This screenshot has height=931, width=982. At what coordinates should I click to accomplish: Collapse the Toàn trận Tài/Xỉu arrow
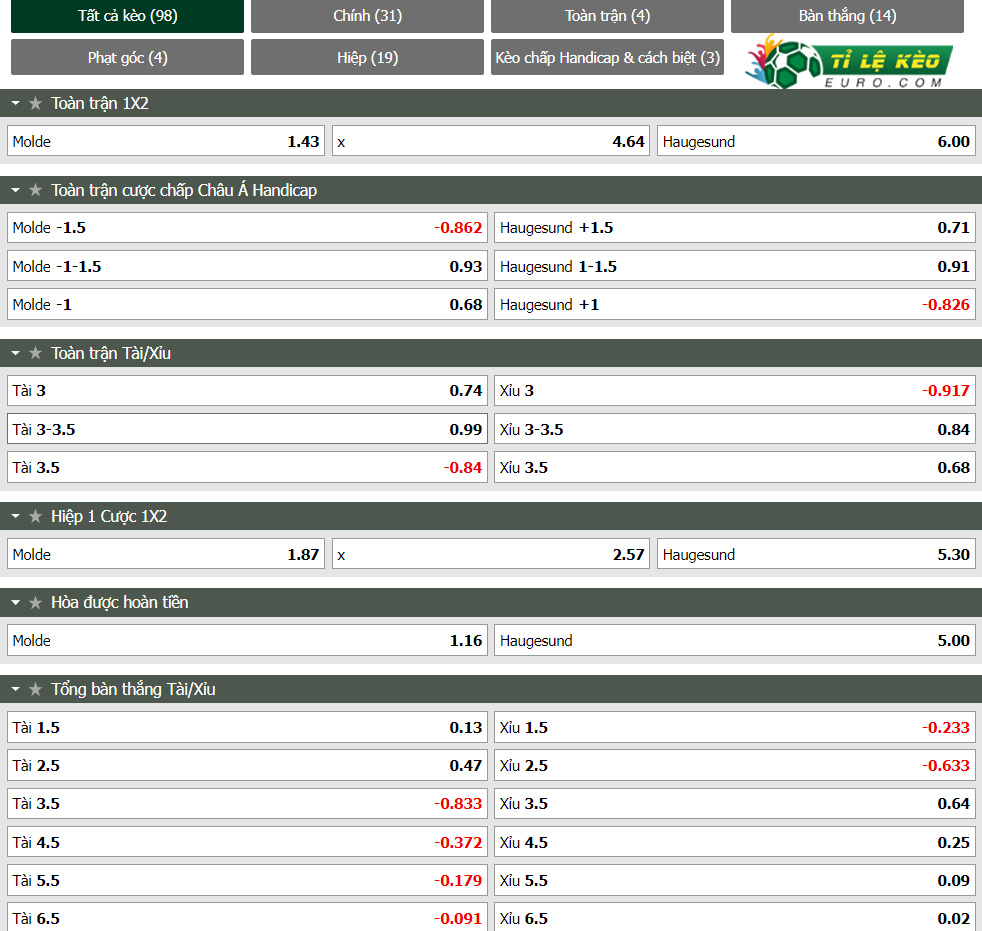point(16,353)
